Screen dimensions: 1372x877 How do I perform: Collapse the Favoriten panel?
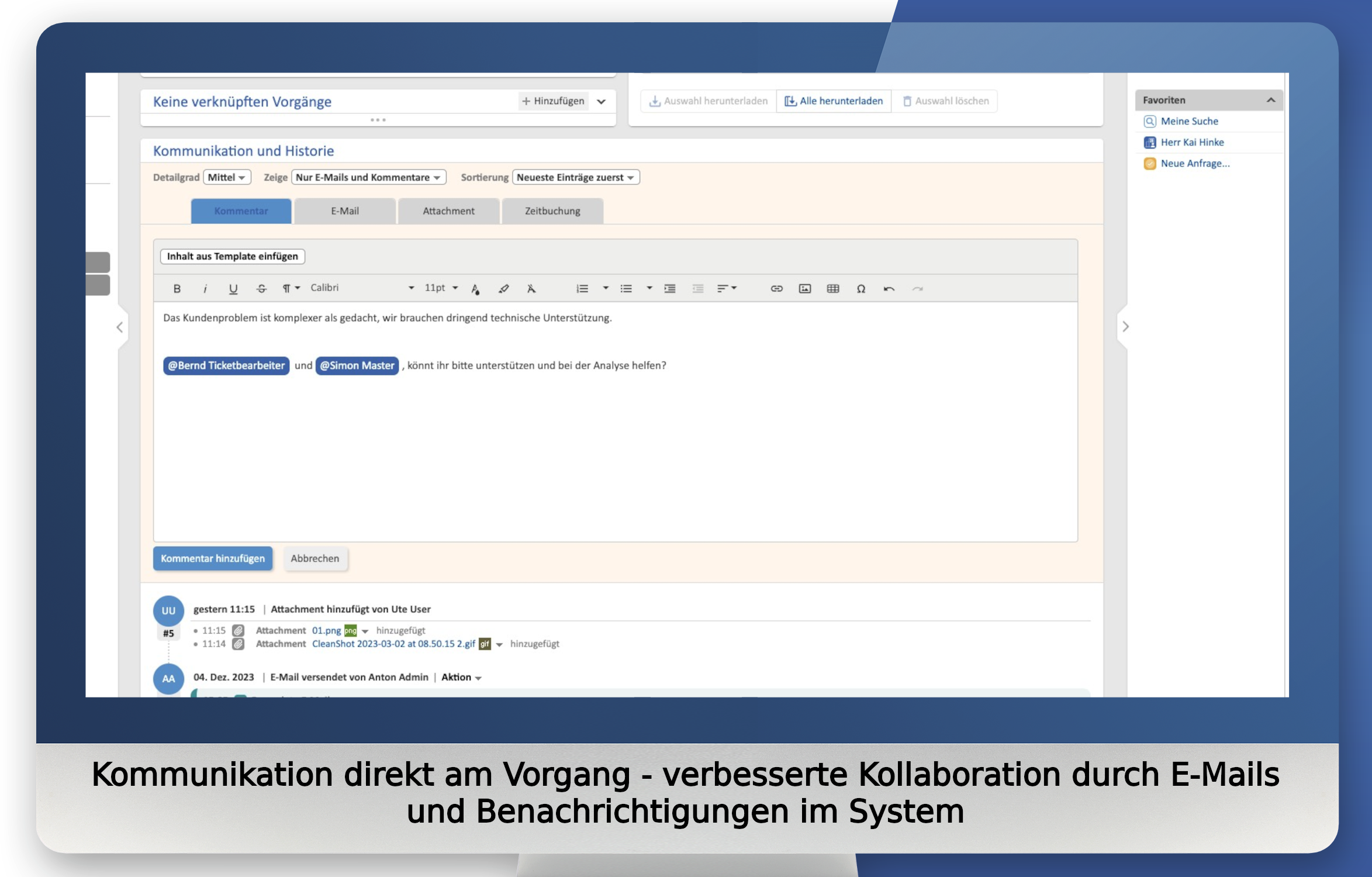click(x=1270, y=100)
